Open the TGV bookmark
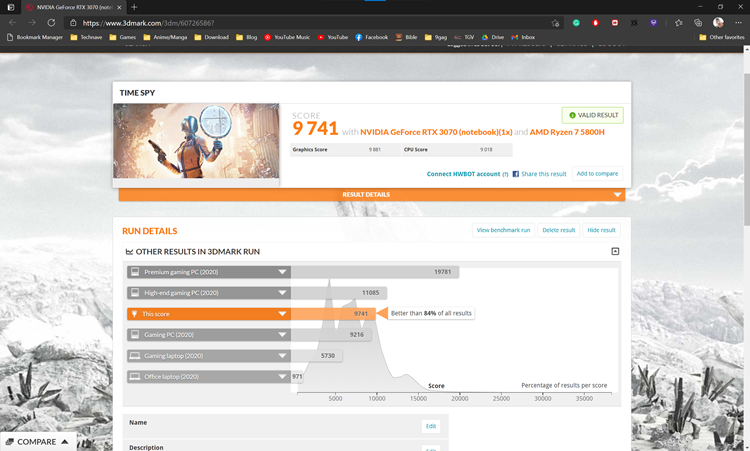This screenshot has width=750, height=451. pyautogui.click(x=464, y=37)
